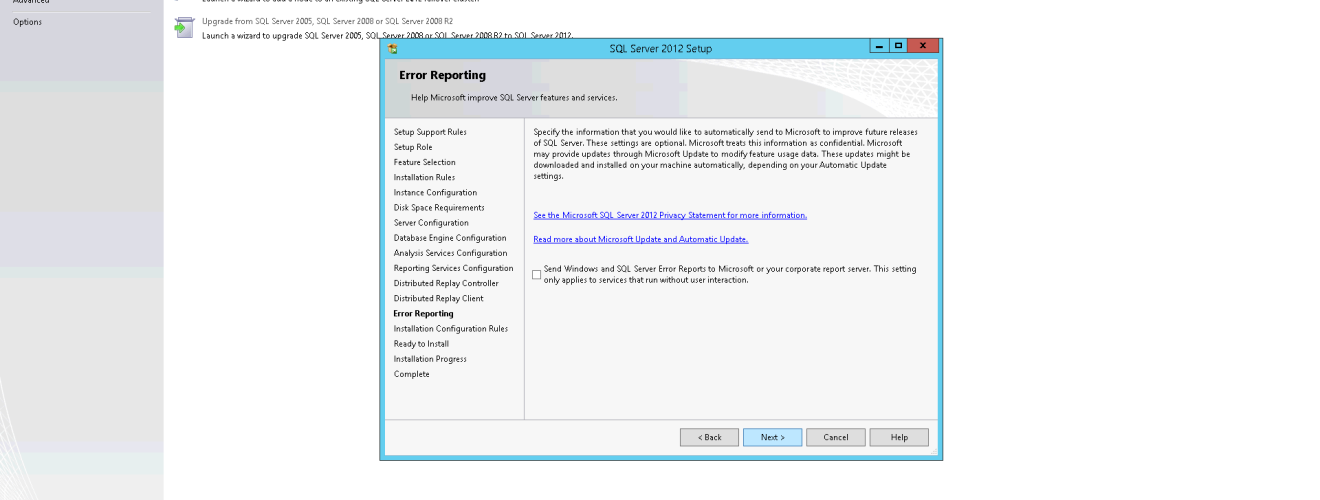Image resolution: width=1320 pixels, height=500 pixels.
Task: Read more about Microsoft Update and Automatic Update
Action: (641, 239)
